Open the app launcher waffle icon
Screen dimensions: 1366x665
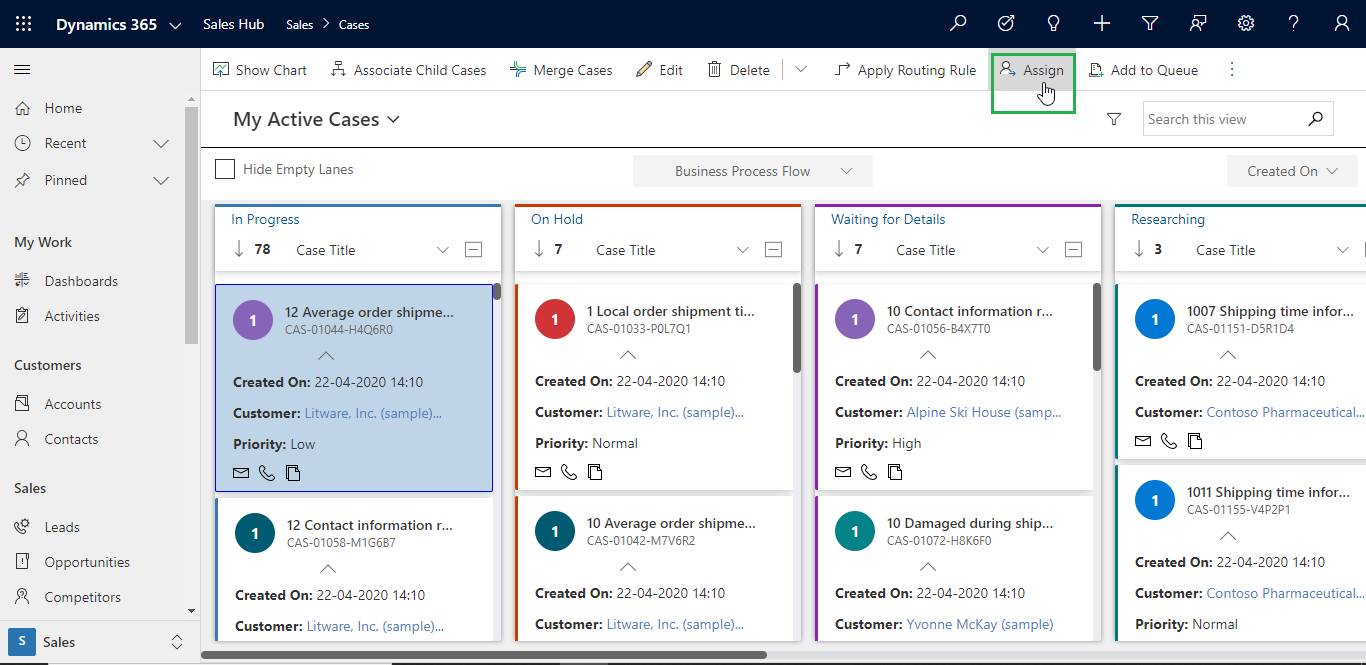coord(23,24)
